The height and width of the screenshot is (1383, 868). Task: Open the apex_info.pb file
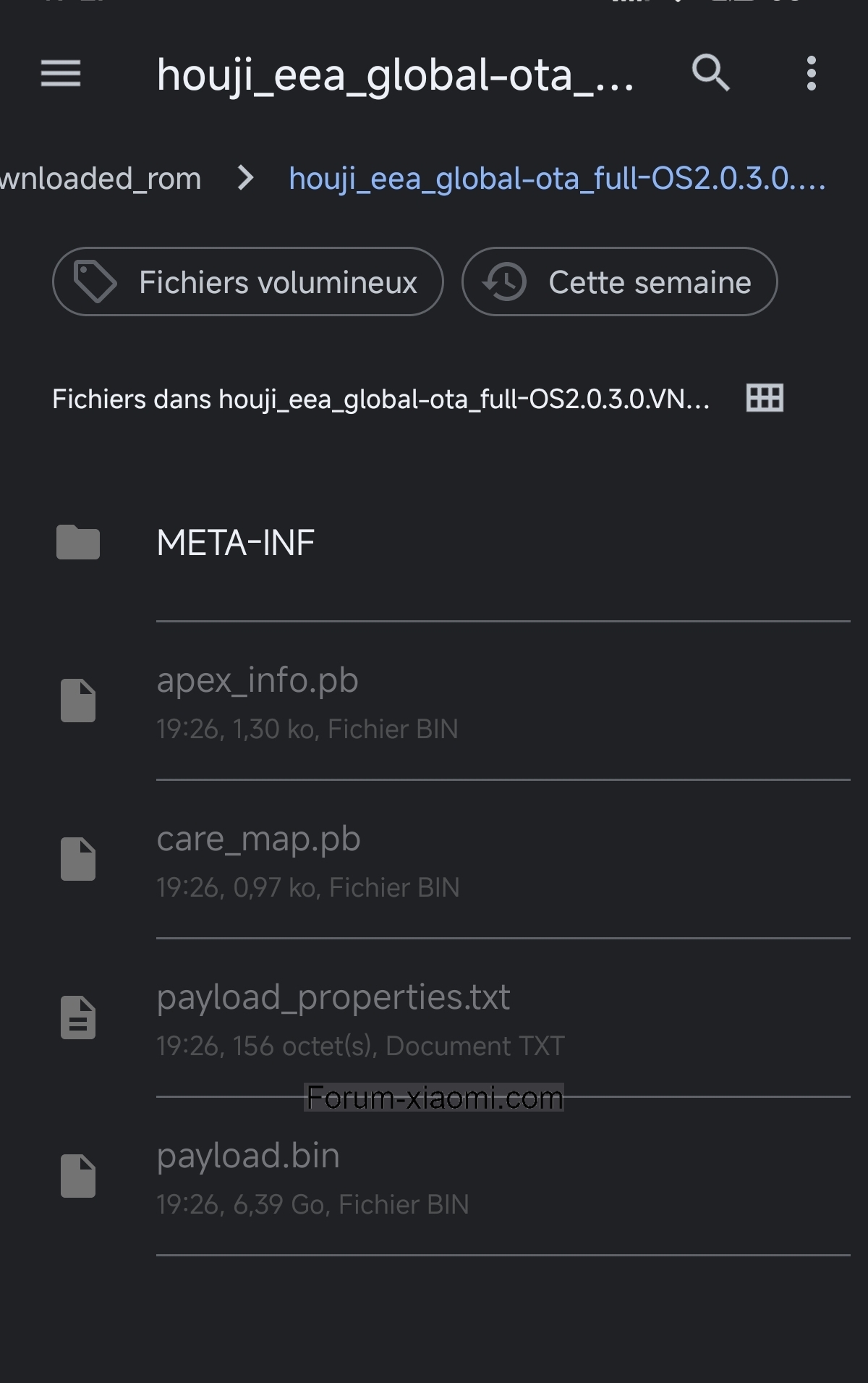258,681
